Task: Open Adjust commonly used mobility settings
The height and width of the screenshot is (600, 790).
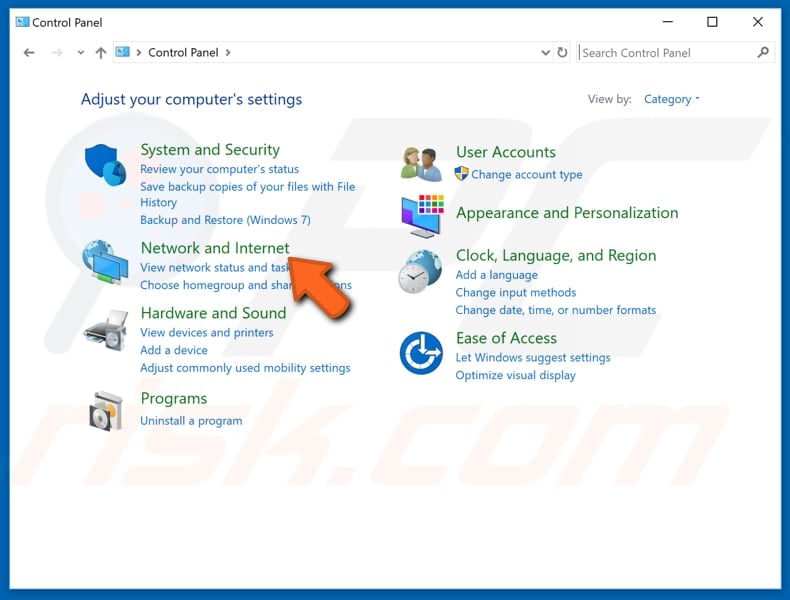Action: point(245,368)
